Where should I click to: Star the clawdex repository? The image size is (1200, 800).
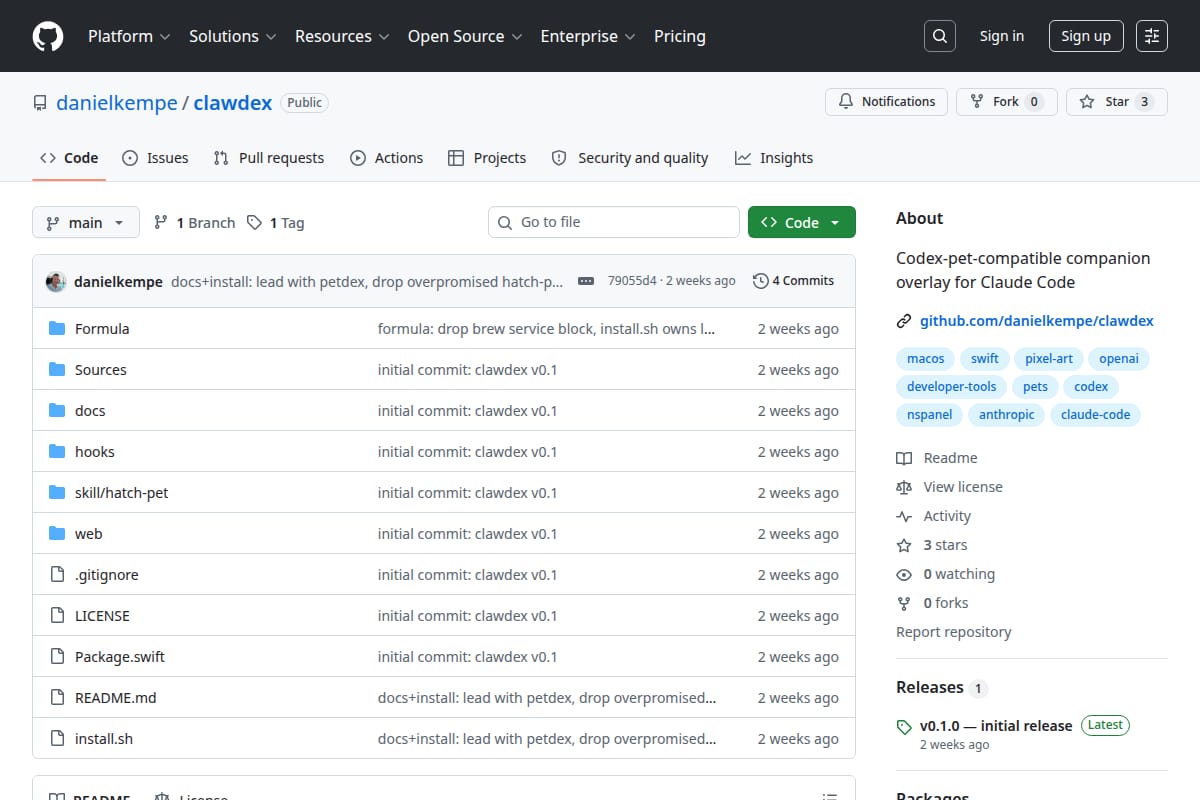(1117, 102)
